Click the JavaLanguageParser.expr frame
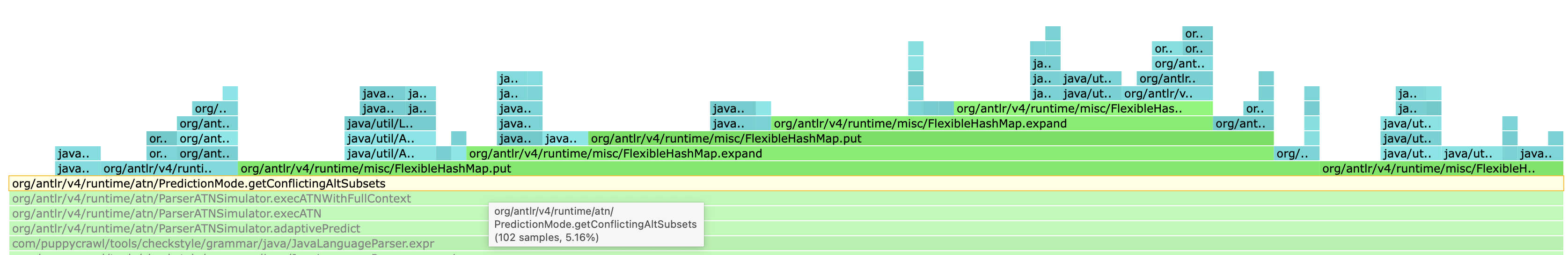This screenshot has height=255, width=1568. [786, 243]
